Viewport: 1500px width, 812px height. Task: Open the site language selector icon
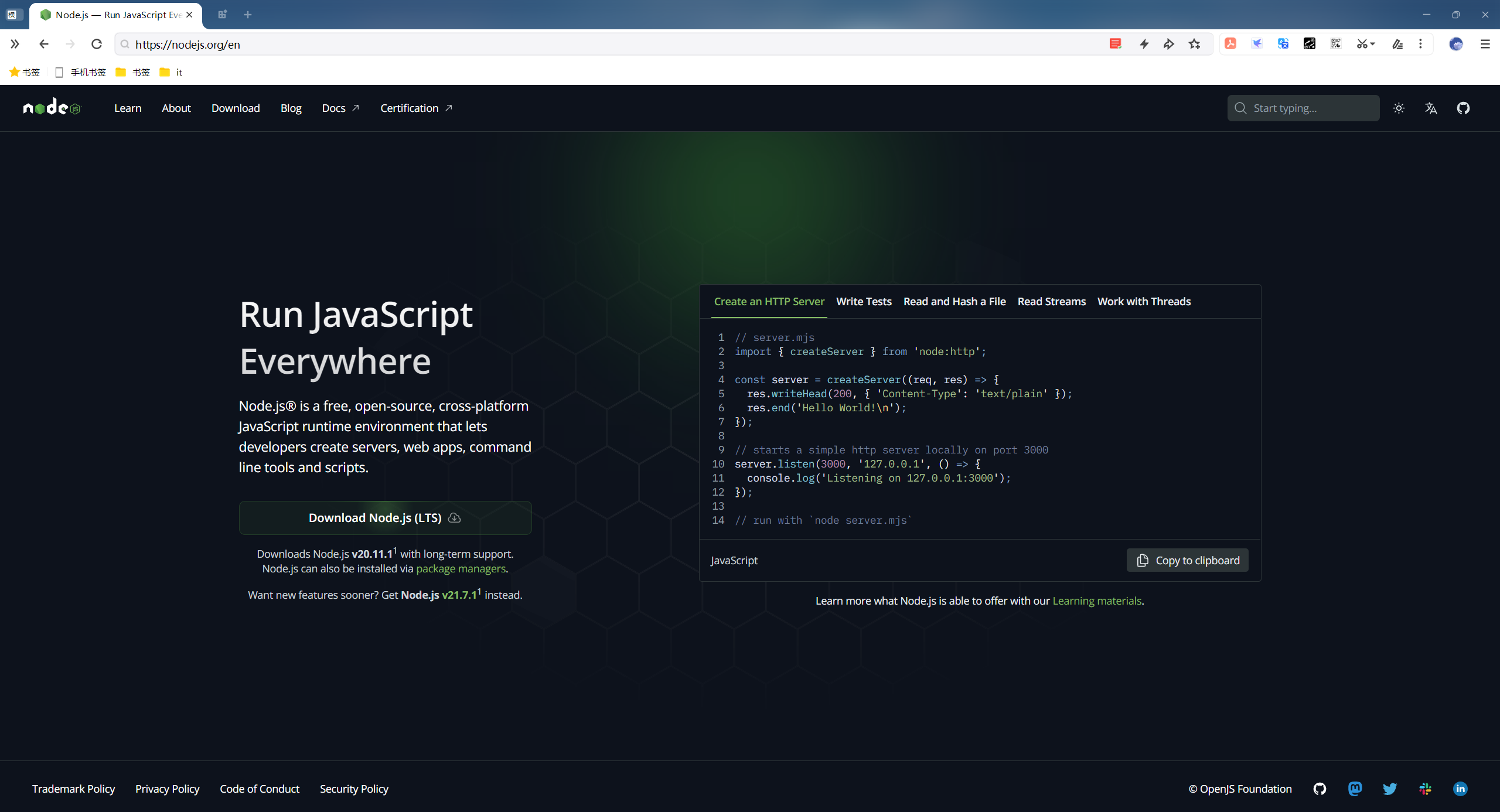(x=1431, y=108)
